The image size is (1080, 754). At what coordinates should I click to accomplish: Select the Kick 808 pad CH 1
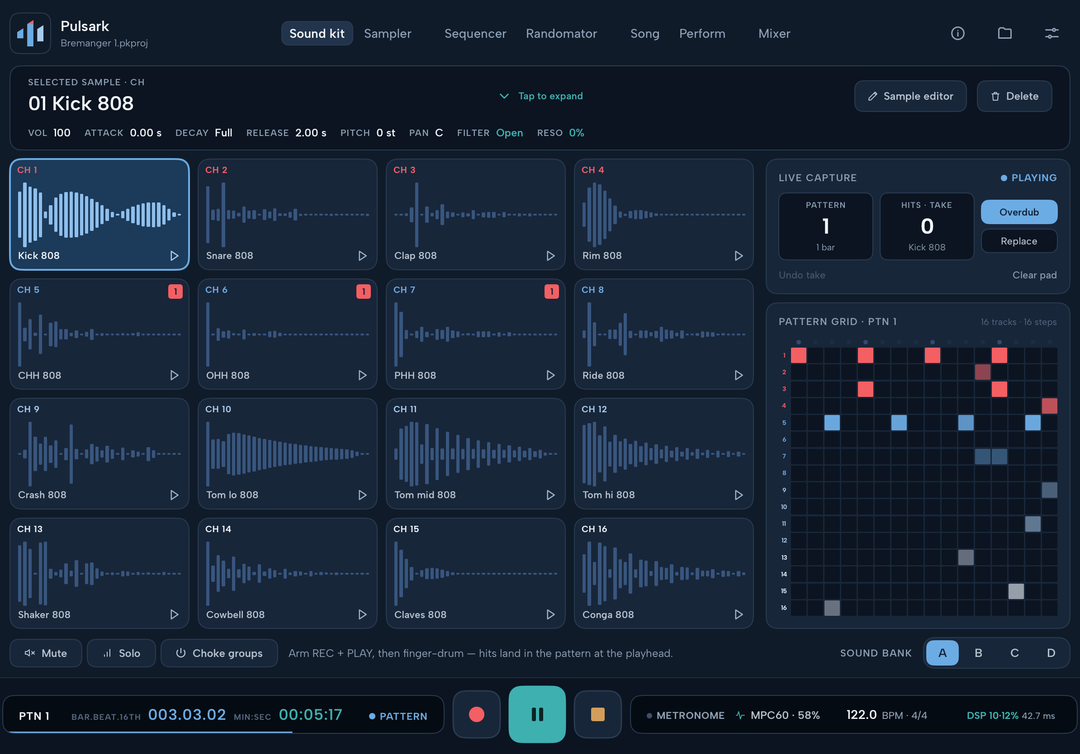pos(99,214)
